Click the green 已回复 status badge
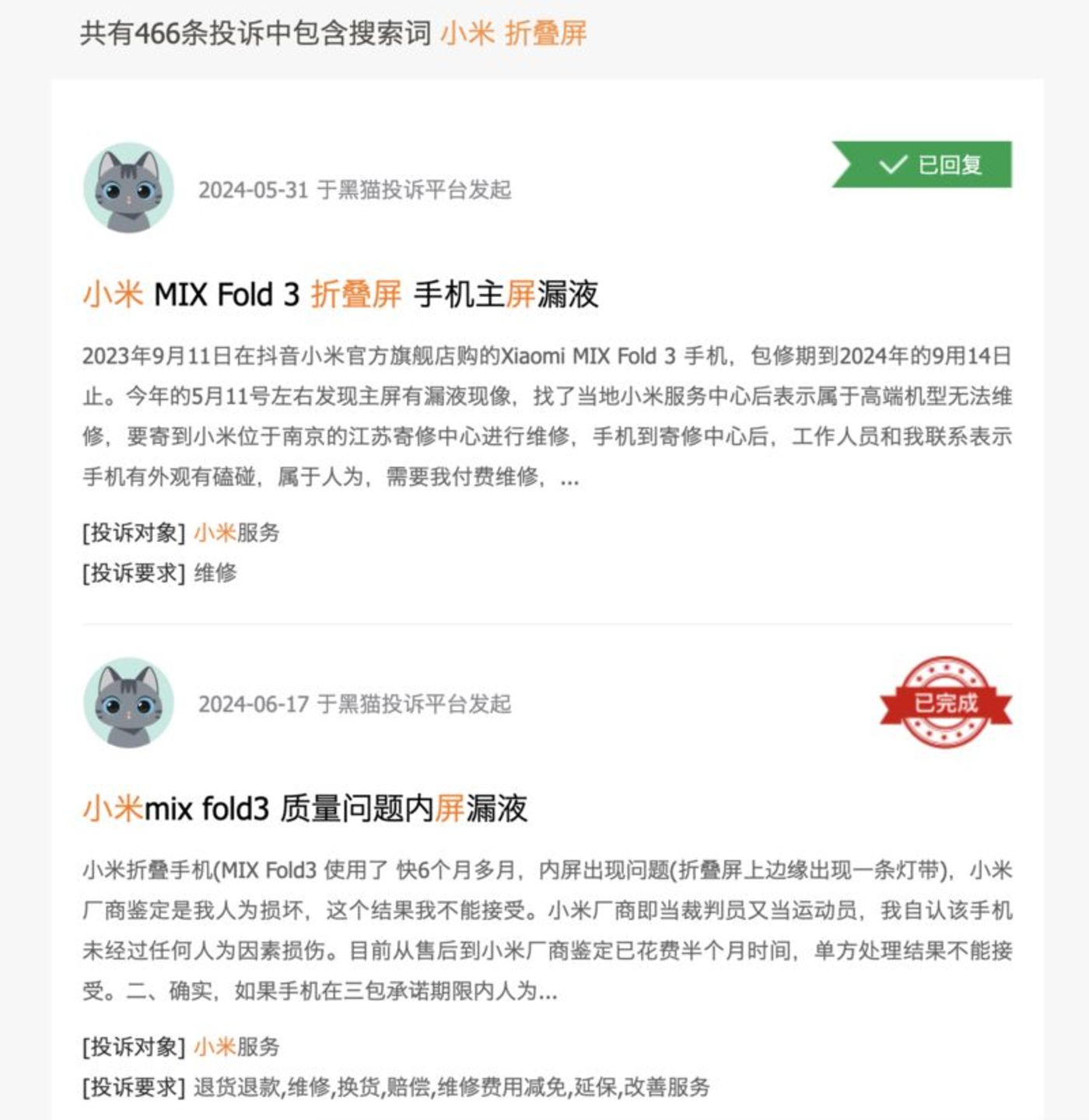 tap(922, 164)
